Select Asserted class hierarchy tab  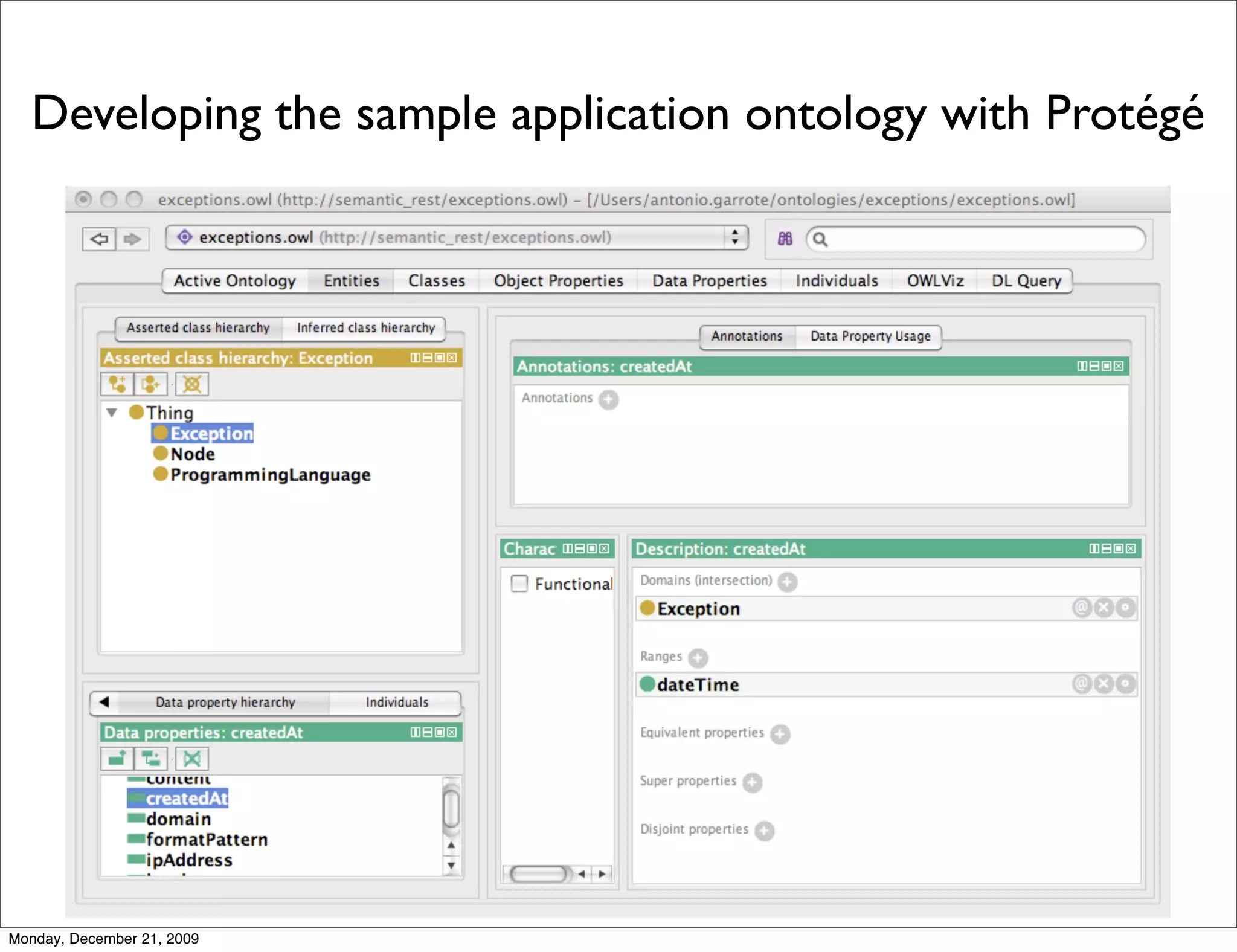click(x=198, y=328)
